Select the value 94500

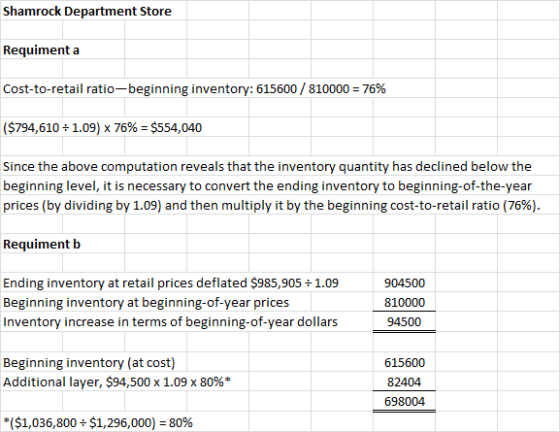404,322
